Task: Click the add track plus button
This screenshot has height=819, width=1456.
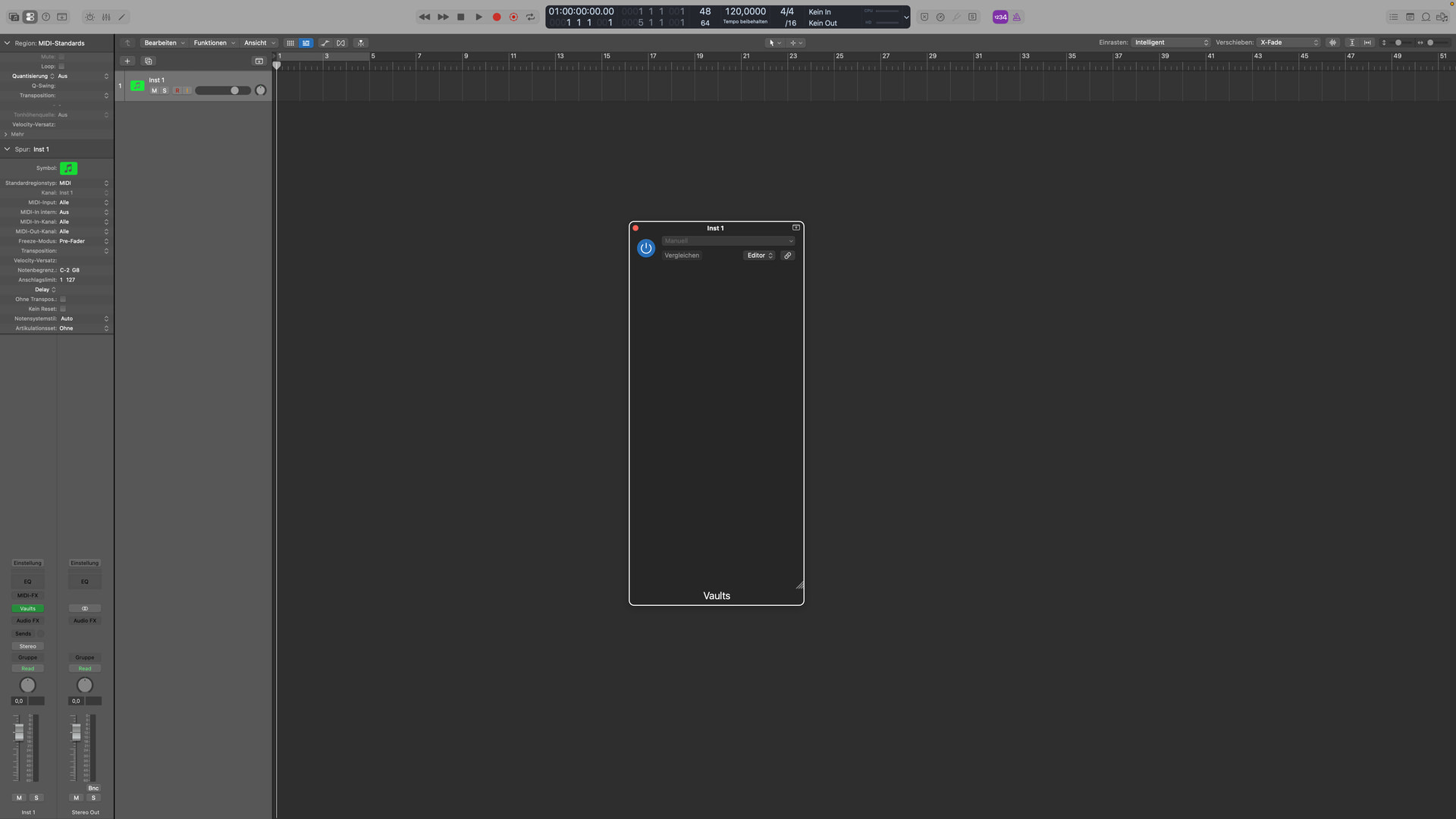Action: [127, 61]
